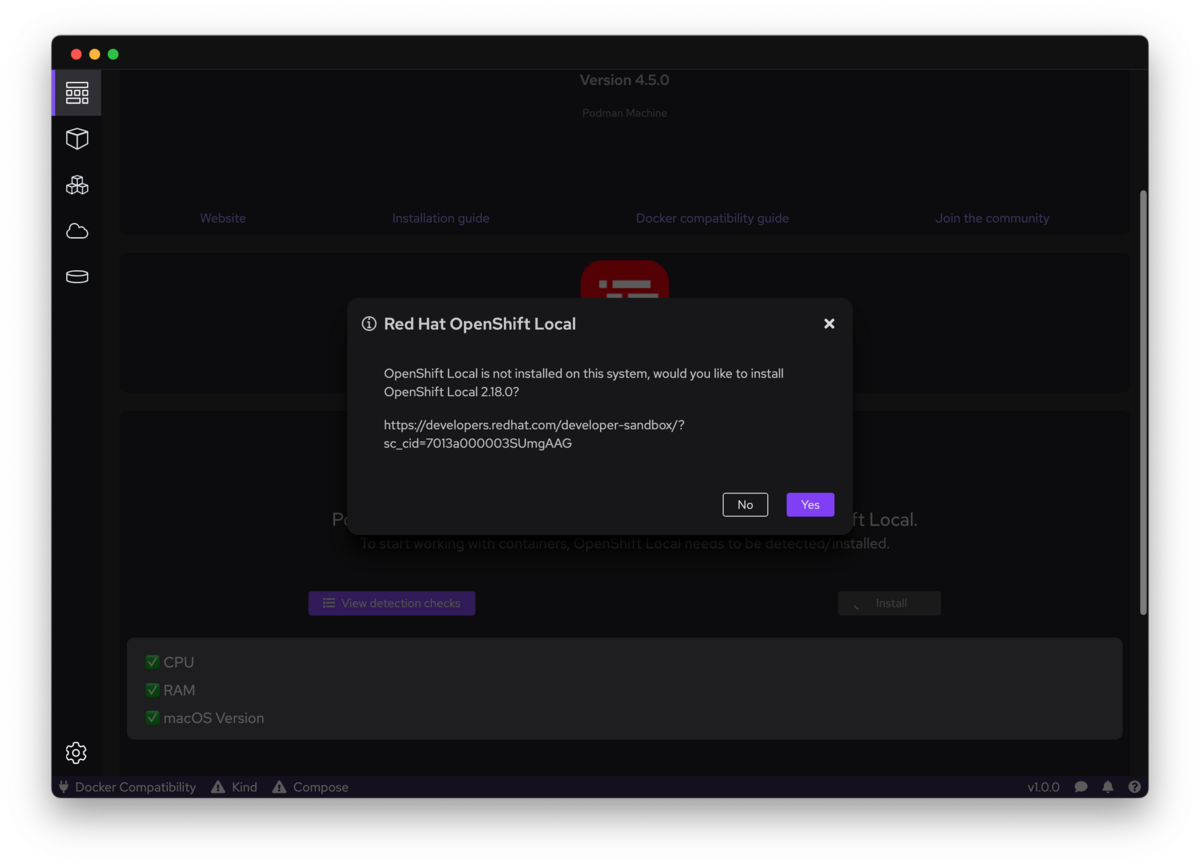Open Settings gear icon
1200x866 pixels.
click(76, 753)
